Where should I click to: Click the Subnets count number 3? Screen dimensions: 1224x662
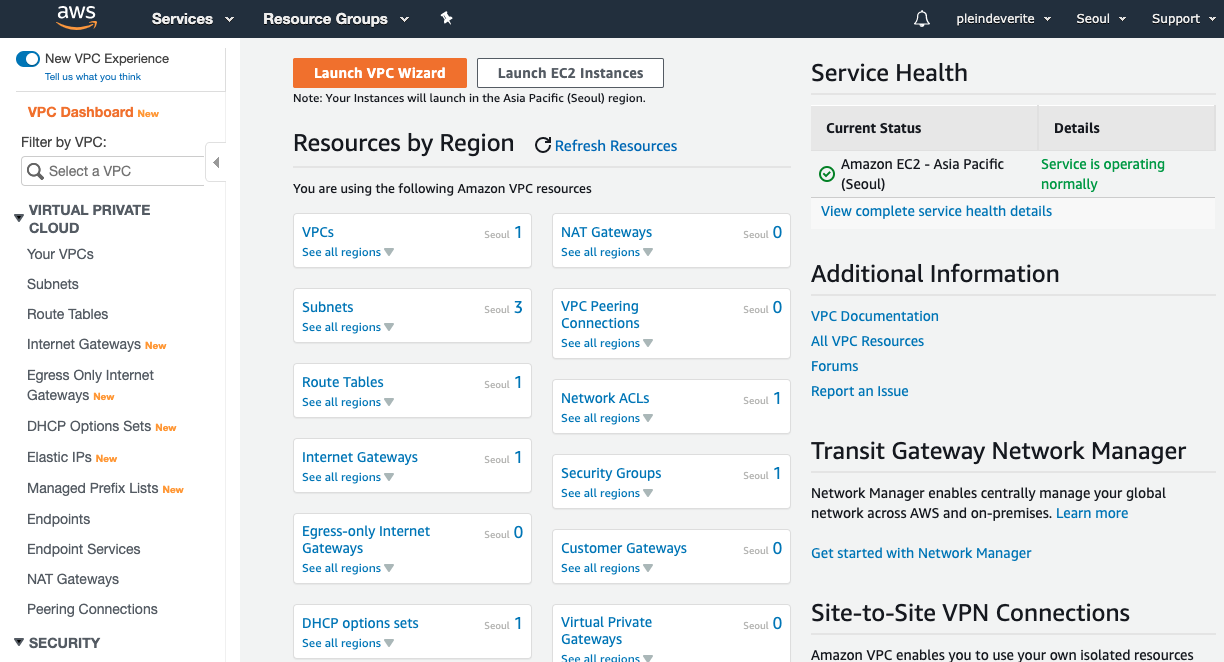518,307
